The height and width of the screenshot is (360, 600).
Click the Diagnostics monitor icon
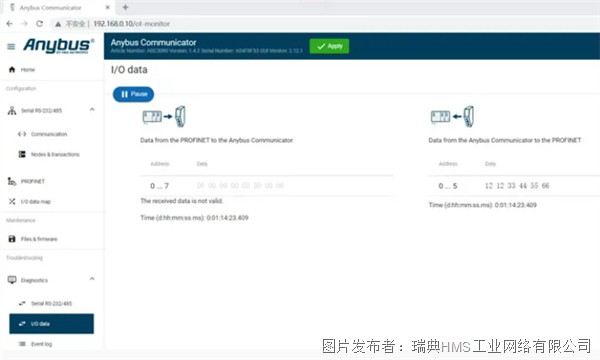[12, 280]
